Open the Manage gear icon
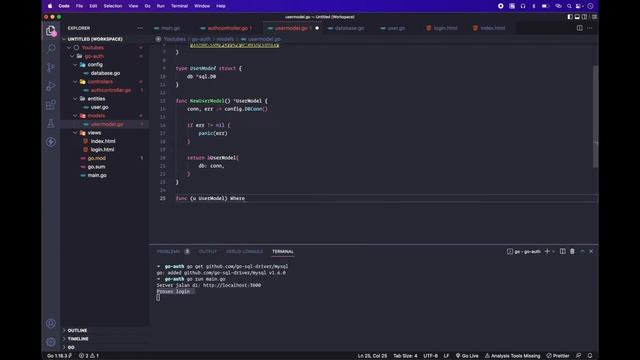The width and height of the screenshot is (640, 360). point(51,342)
